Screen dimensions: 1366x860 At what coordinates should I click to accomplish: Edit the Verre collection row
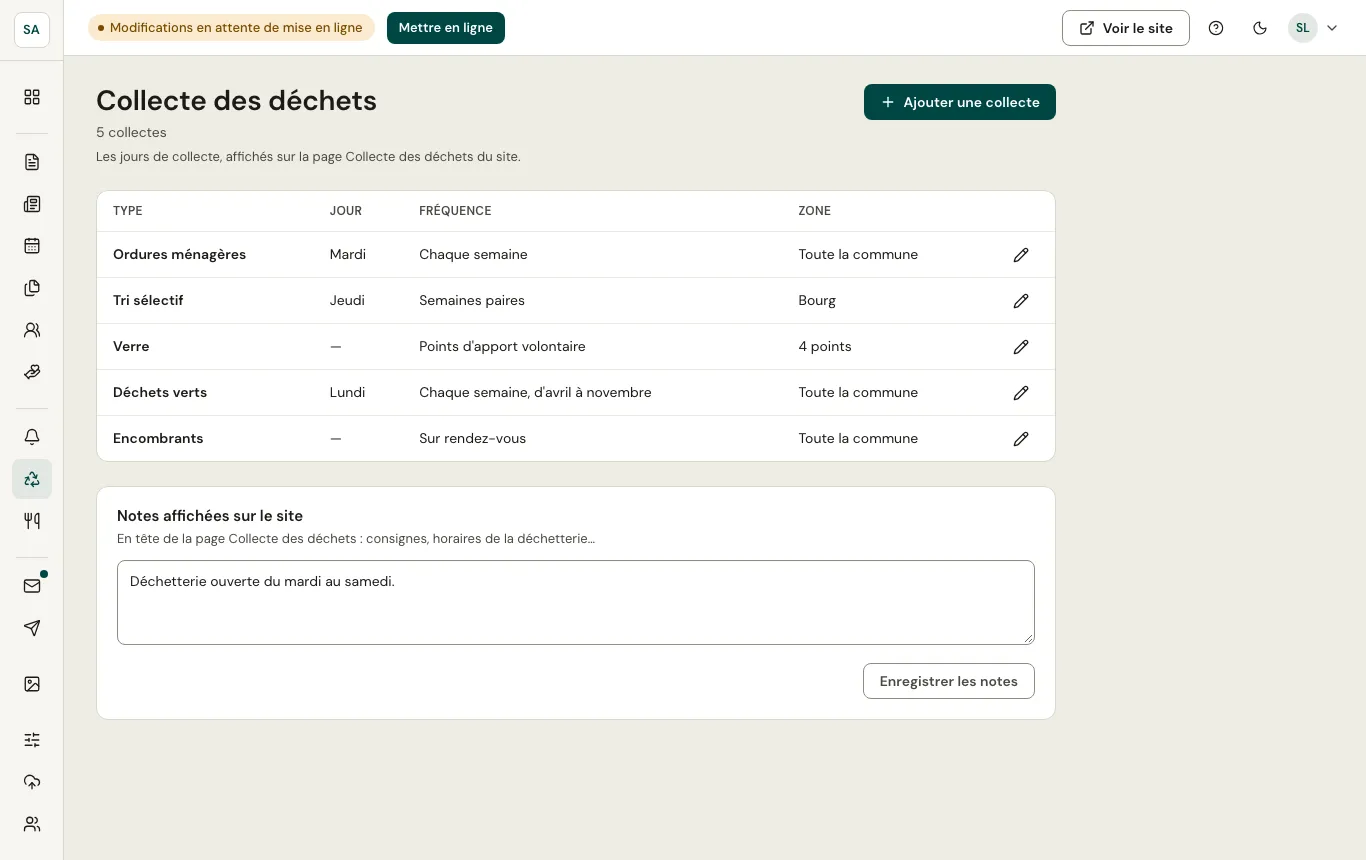pos(1021,347)
